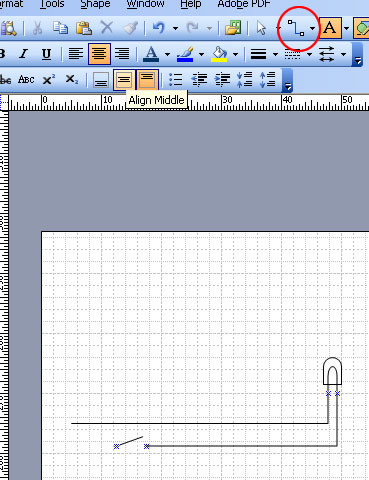Decrease the text indent
Viewport: 369px width, 480px height.
tap(199, 80)
